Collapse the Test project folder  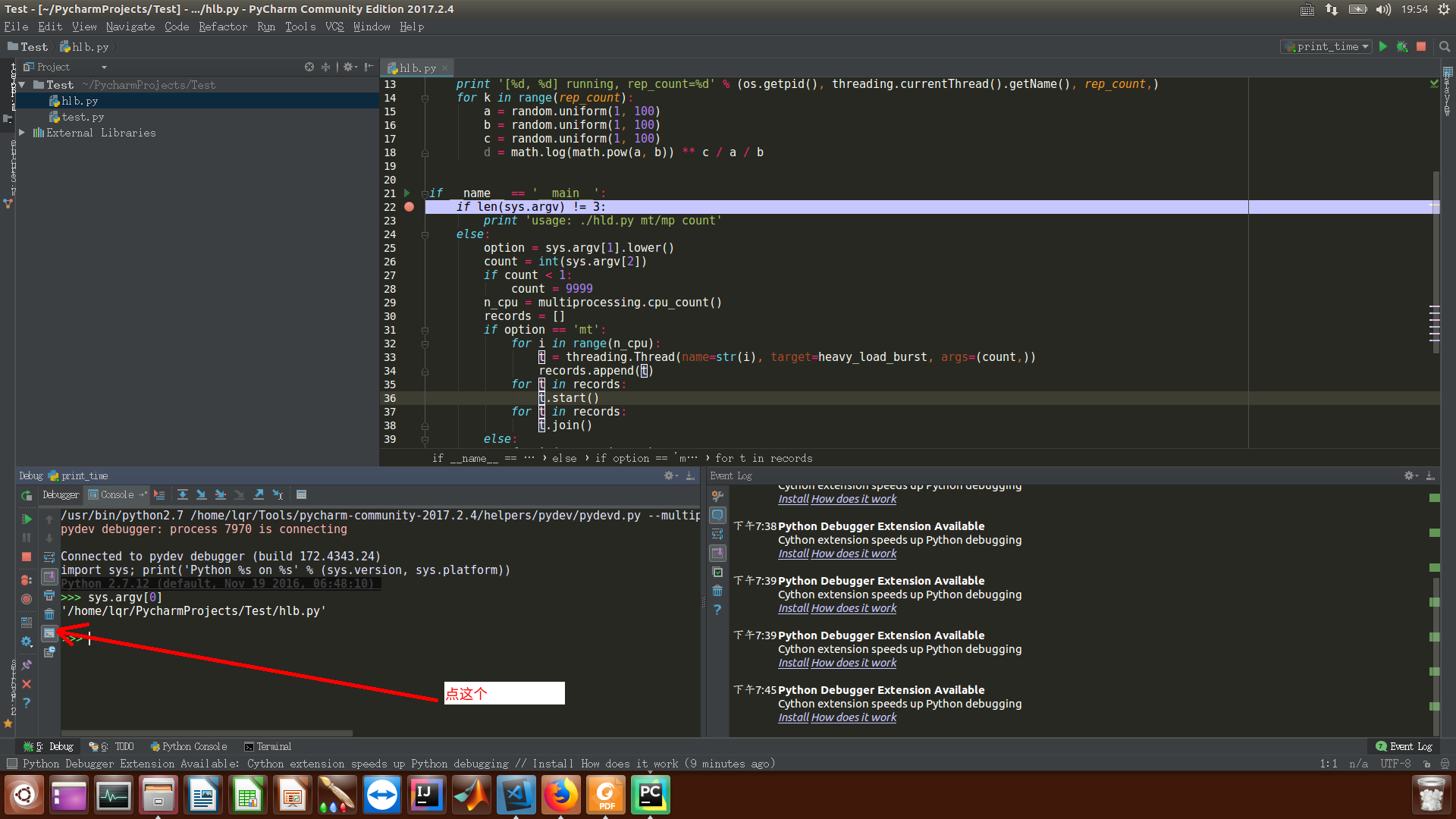point(22,85)
